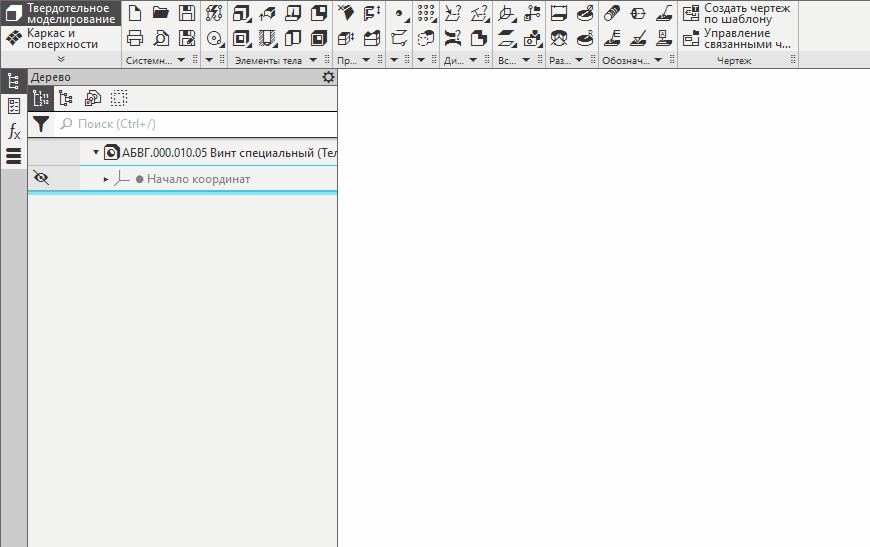Expand the Начало координат tree node

(x=106, y=179)
